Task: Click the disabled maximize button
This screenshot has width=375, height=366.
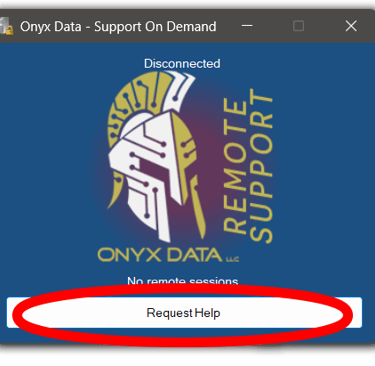Action: point(298,26)
